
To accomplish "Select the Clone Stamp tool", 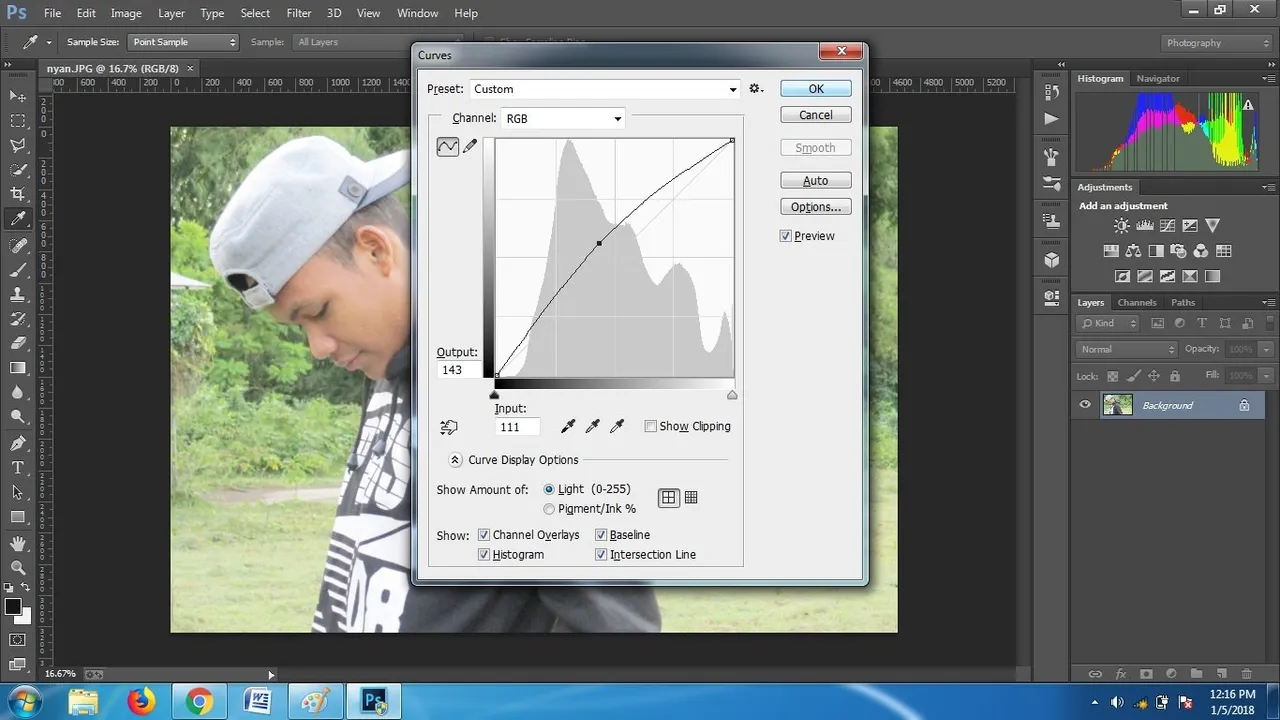I will tap(18, 294).
